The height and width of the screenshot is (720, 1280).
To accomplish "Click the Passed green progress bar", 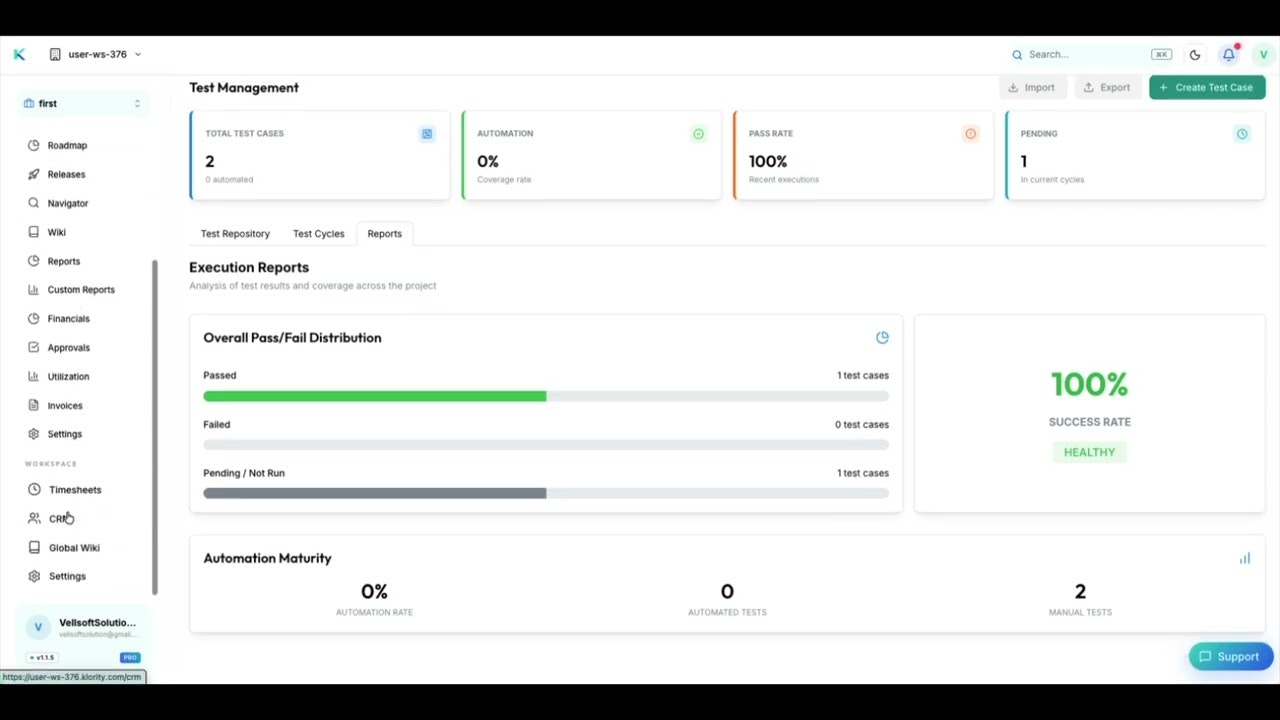I will coord(374,396).
